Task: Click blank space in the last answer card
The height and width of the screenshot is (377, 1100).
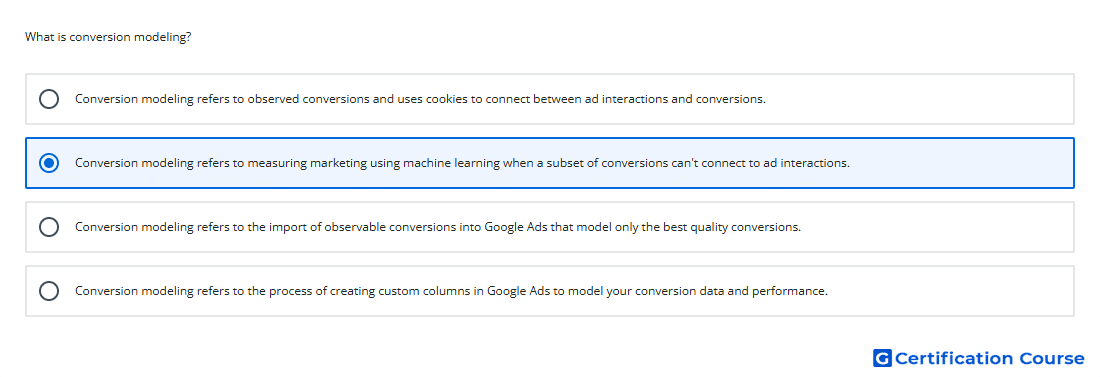Action: click(x=951, y=291)
